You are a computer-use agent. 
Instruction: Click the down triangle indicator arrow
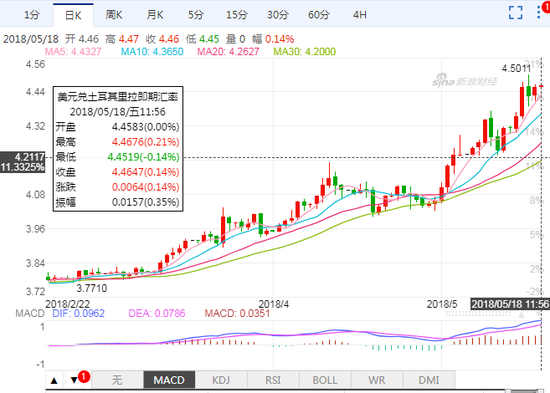tap(74, 380)
